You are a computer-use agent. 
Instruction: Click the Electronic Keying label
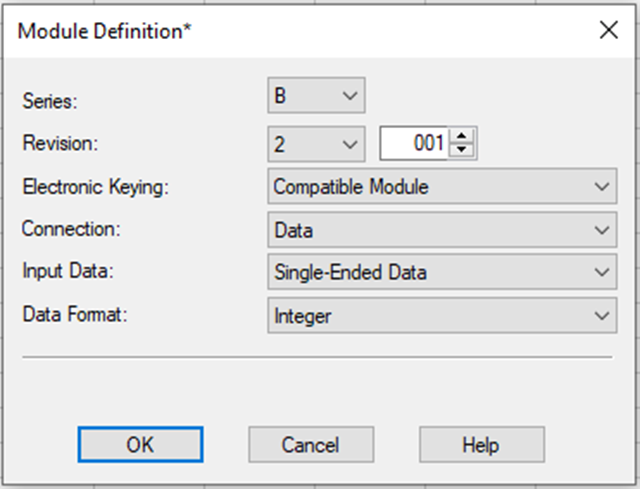click(96, 187)
